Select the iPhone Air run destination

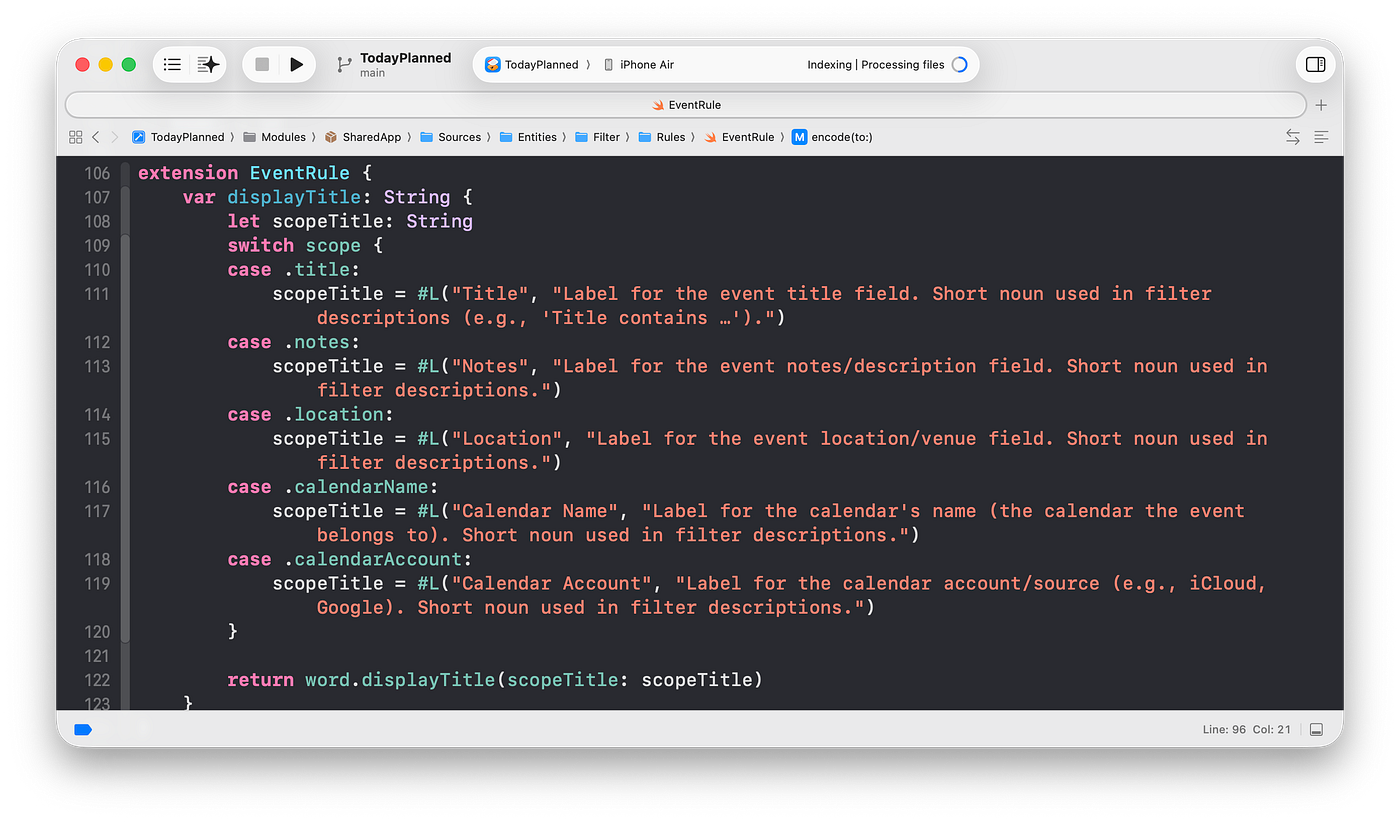tap(639, 65)
